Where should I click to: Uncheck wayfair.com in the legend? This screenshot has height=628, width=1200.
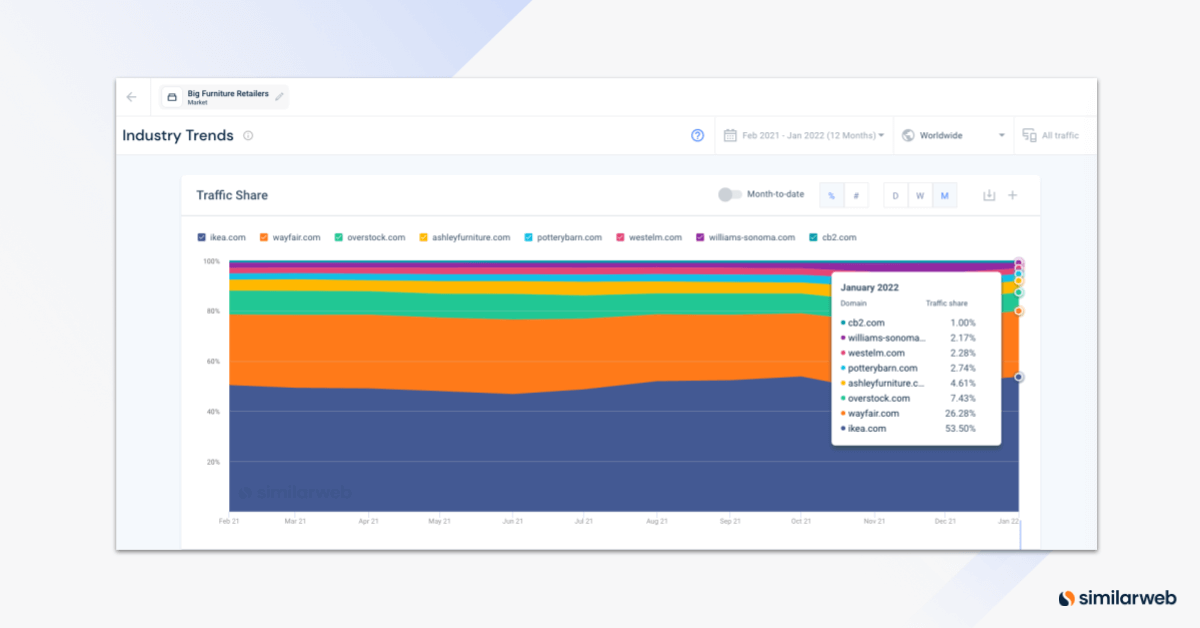[264, 237]
